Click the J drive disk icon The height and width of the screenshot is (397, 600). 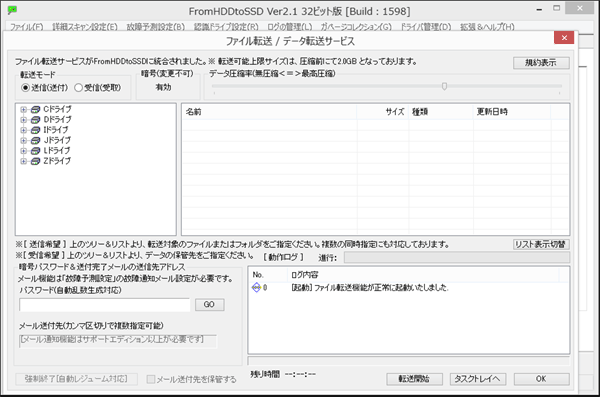click(35, 141)
